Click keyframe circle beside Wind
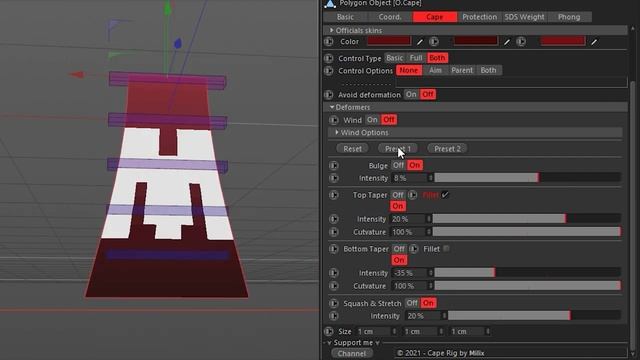The image size is (640, 360). 334,120
